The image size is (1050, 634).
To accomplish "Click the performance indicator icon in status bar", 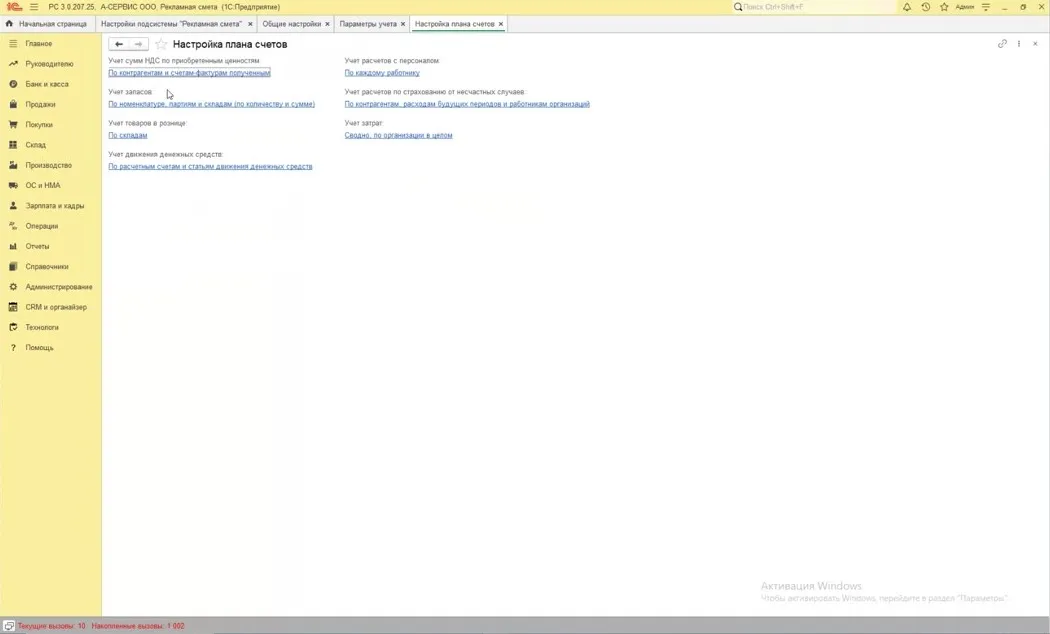I will (9, 626).
